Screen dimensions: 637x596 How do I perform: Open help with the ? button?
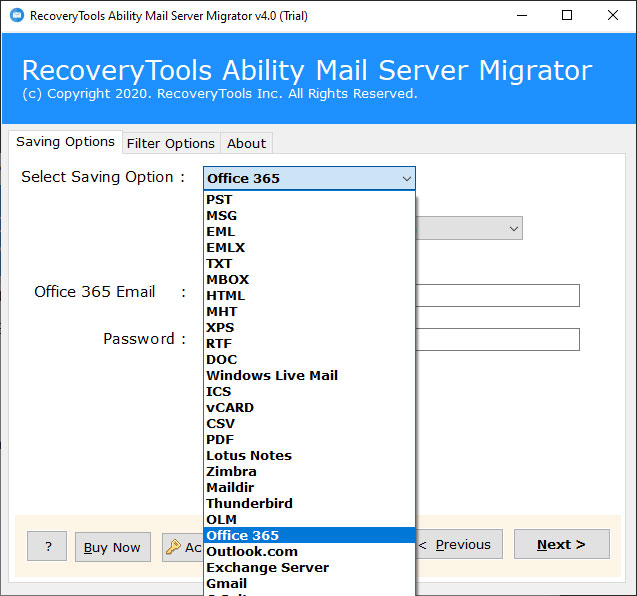coord(47,546)
